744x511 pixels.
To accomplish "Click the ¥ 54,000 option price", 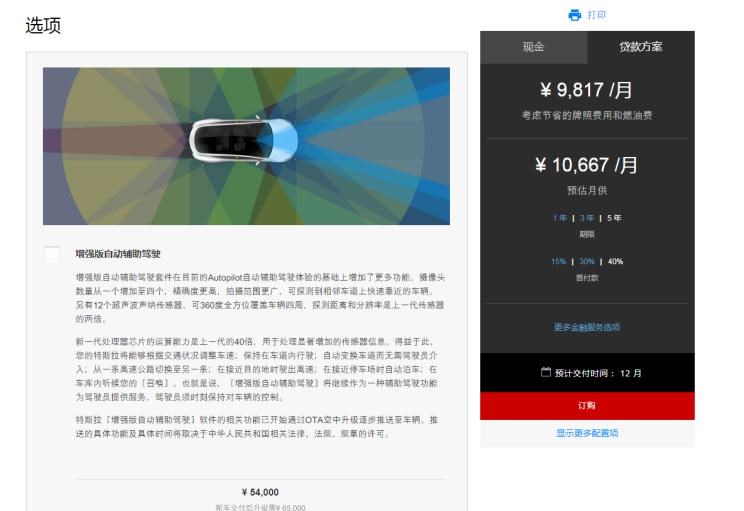I will (260, 492).
